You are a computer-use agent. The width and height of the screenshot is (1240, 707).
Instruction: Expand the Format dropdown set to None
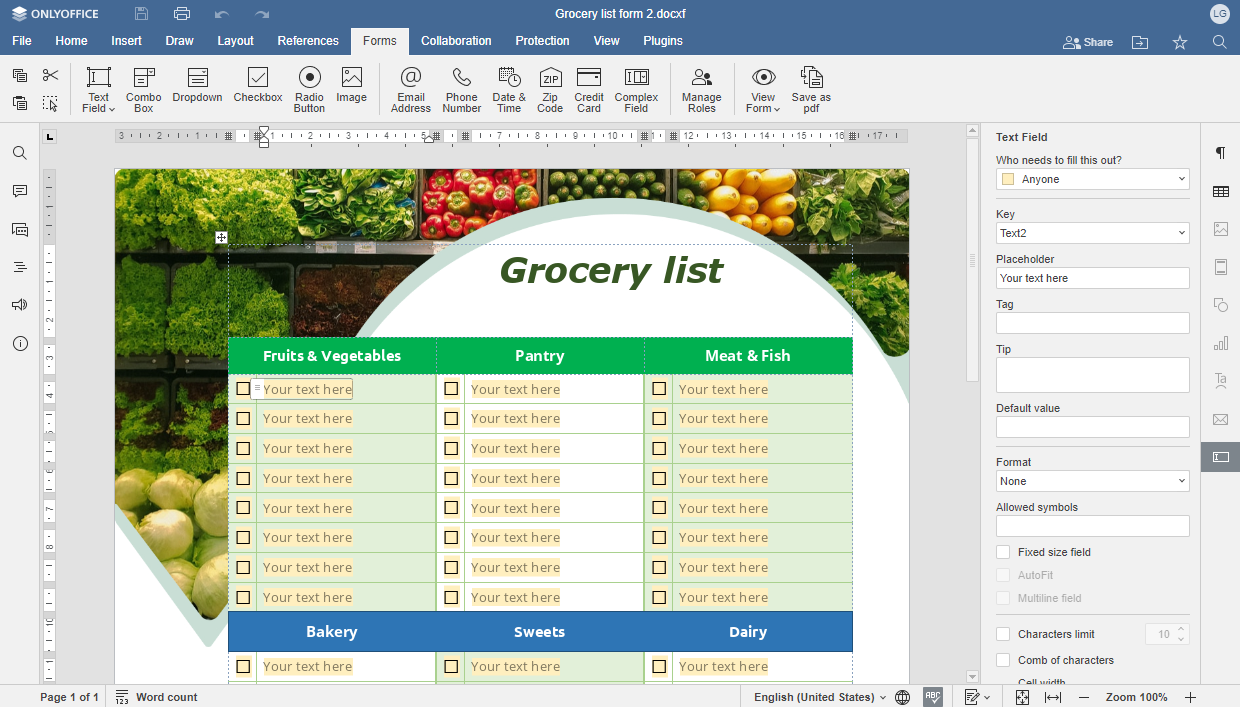tap(1181, 481)
